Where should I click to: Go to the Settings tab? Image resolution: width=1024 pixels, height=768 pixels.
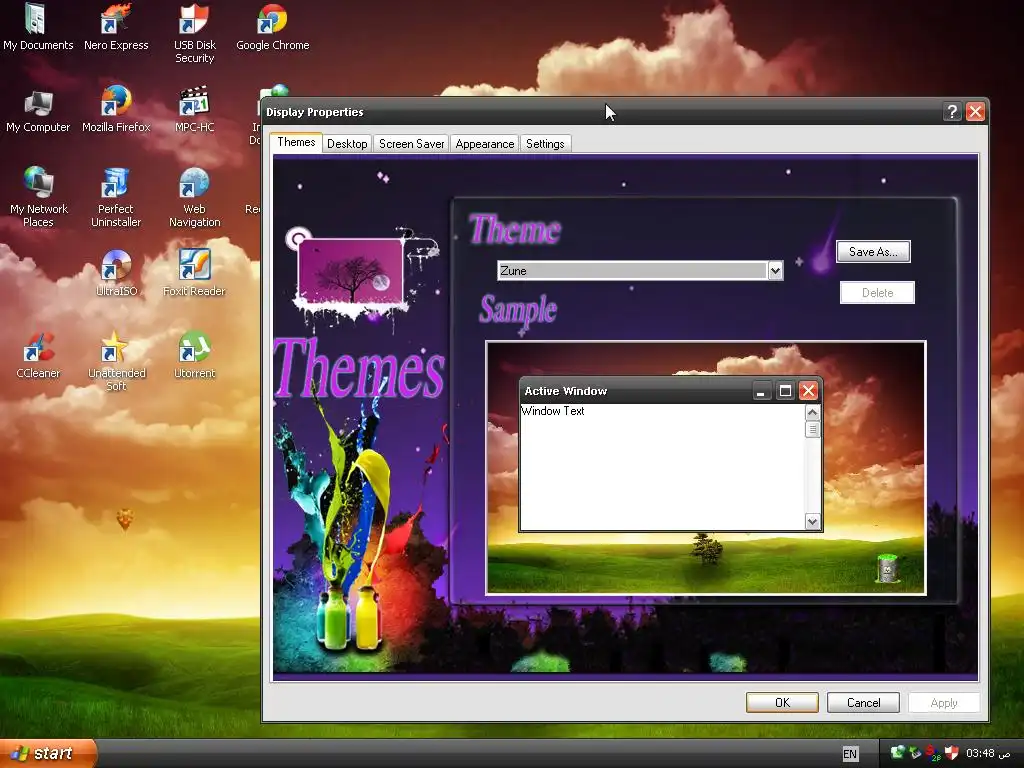[x=545, y=144]
